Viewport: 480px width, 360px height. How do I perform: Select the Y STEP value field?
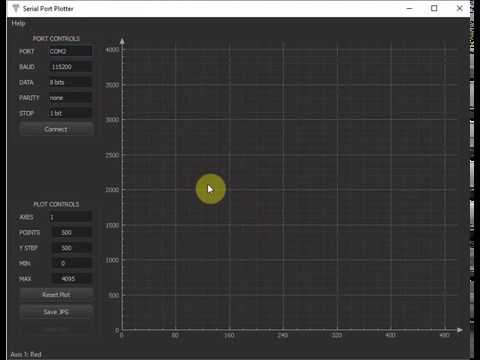click(x=72, y=248)
